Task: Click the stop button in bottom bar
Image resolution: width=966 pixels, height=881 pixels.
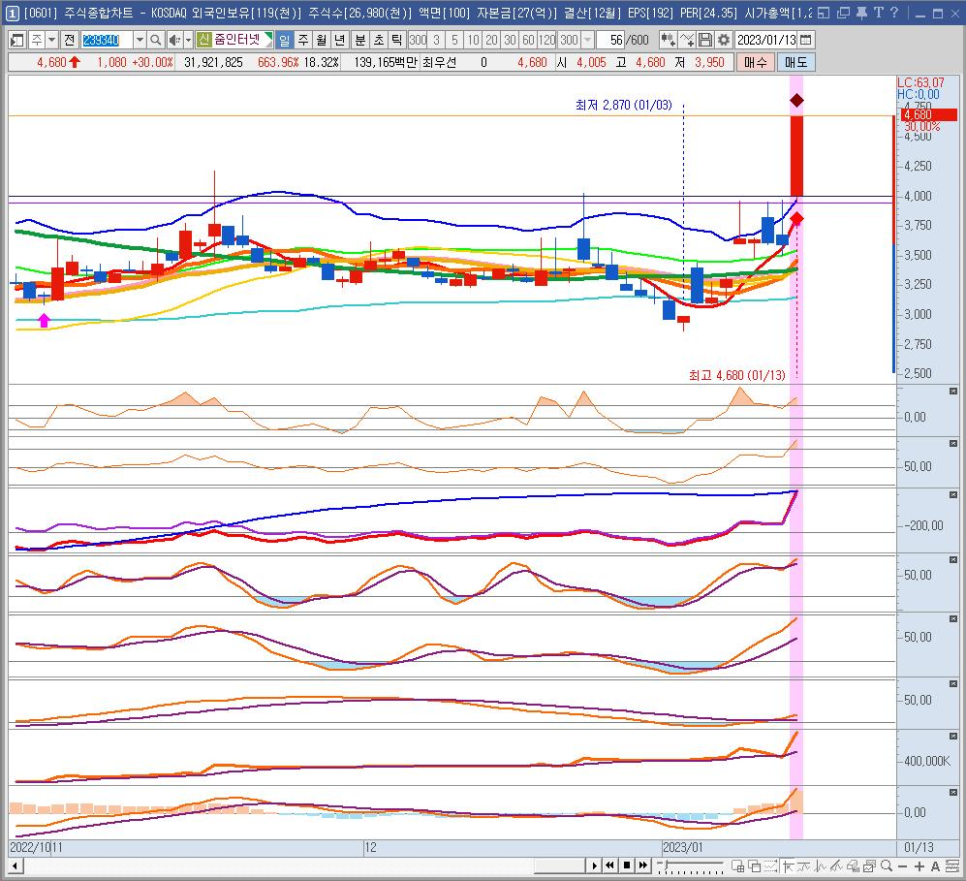Action: [x=627, y=866]
